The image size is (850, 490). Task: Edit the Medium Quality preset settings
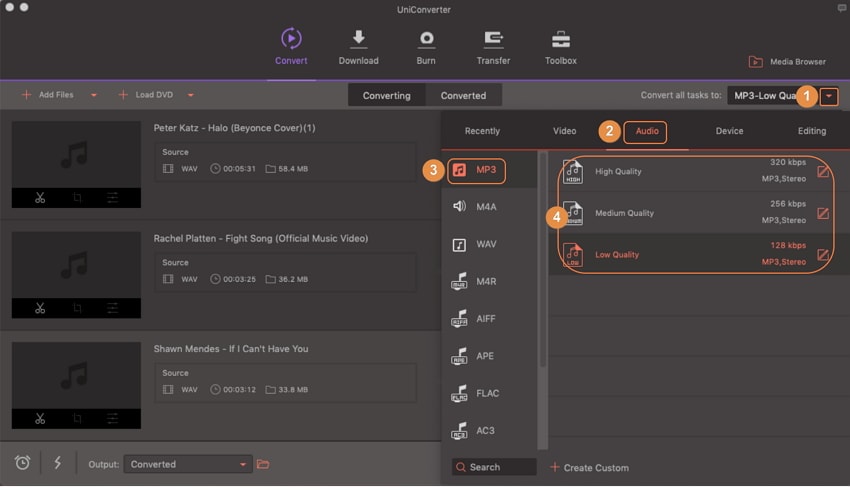pyautogui.click(x=823, y=213)
